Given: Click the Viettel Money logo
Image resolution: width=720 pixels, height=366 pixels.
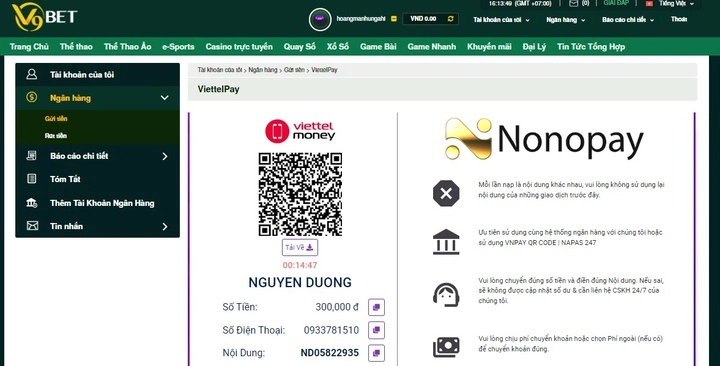Looking at the screenshot, I should (300, 131).
